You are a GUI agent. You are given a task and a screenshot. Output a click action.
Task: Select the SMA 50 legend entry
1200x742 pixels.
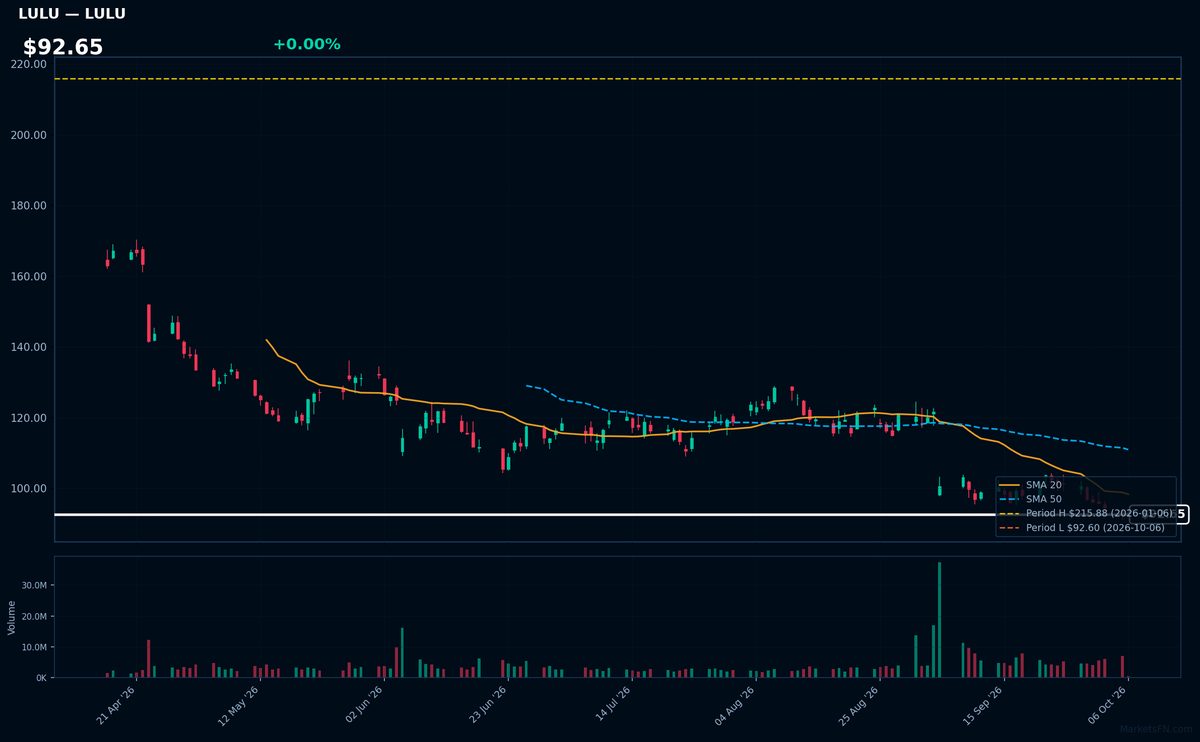coord(1030,499)
